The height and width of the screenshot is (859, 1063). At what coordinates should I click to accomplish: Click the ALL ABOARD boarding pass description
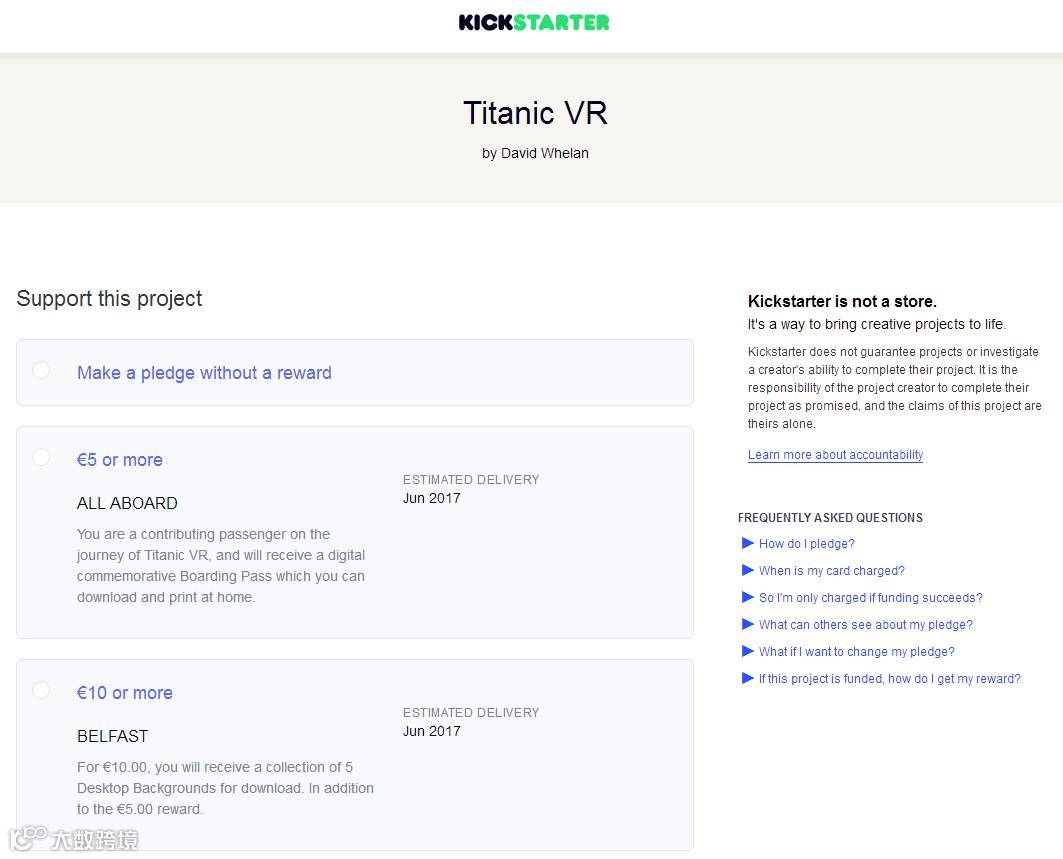click(221, 566)
